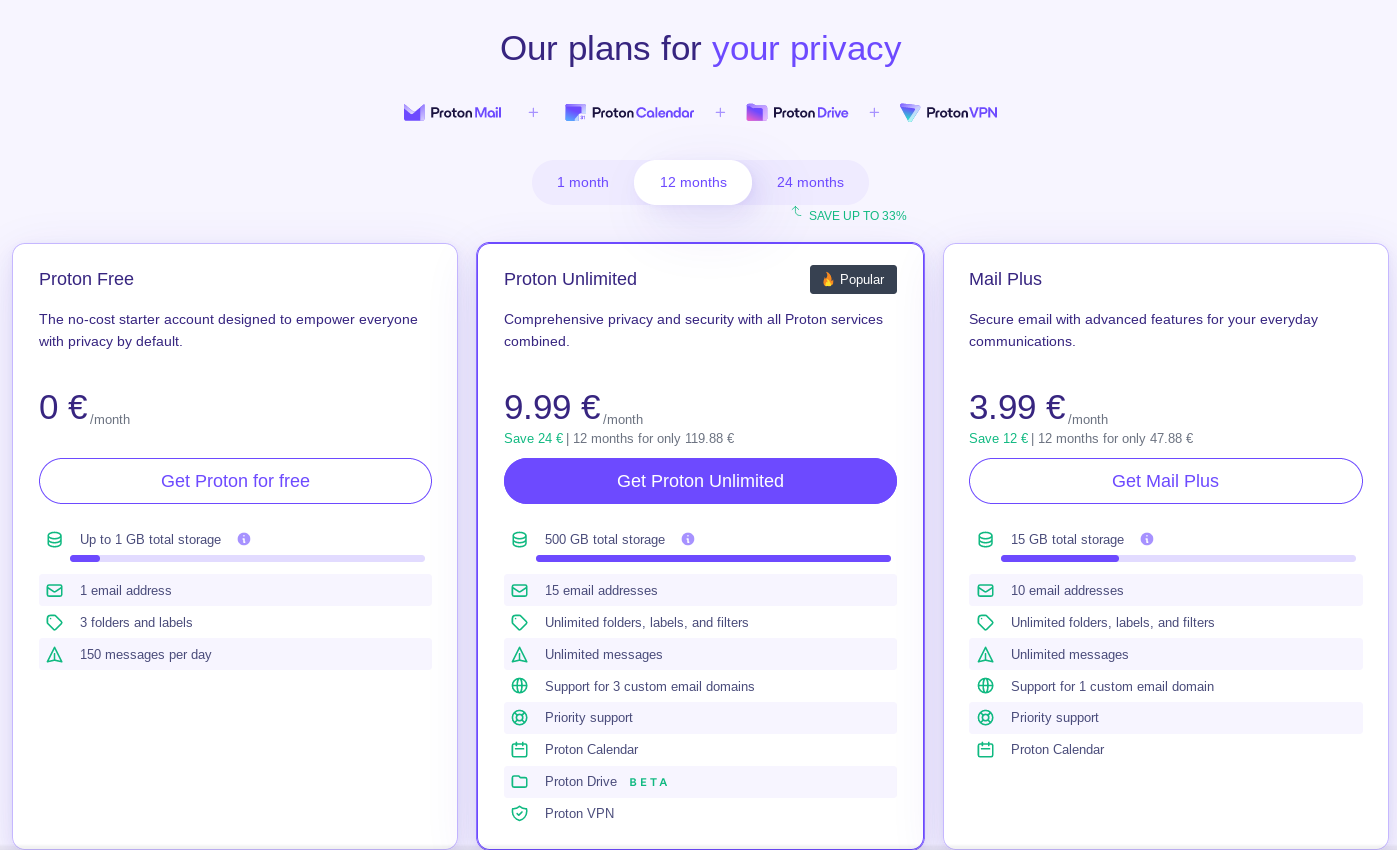Click the Mail Plus 15 GB storage bar
The image size is (1397, 850).
tap(1178, 559)
